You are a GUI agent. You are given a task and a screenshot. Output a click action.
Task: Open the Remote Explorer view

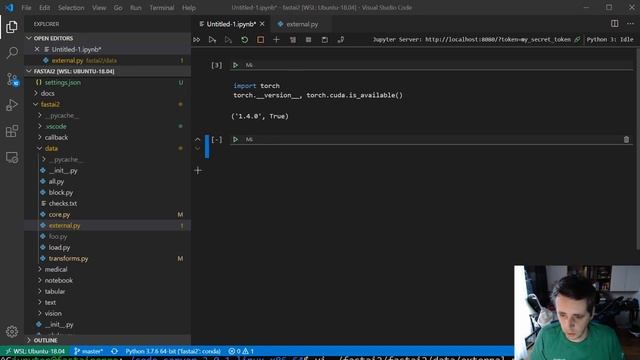tap(12, 157)
